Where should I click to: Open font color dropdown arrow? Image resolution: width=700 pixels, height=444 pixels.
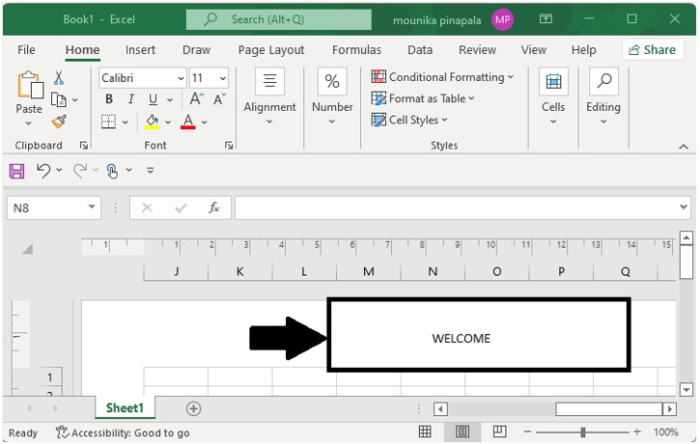(204, 122)
